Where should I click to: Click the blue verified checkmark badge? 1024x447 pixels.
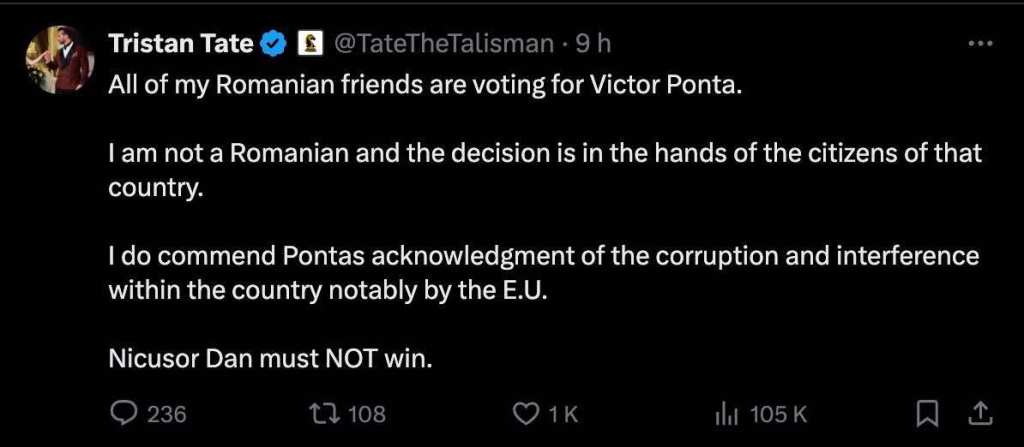tap(274, 43)
